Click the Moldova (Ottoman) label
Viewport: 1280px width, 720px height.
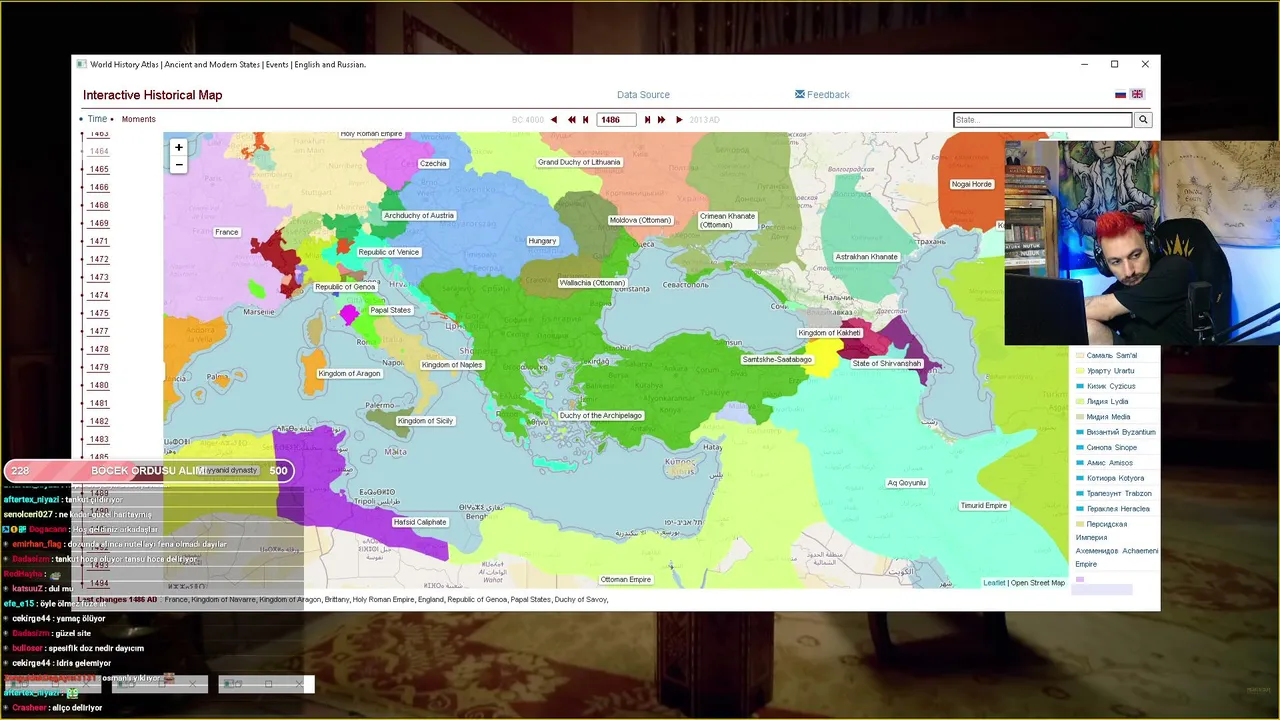click(x=641, y=220)
